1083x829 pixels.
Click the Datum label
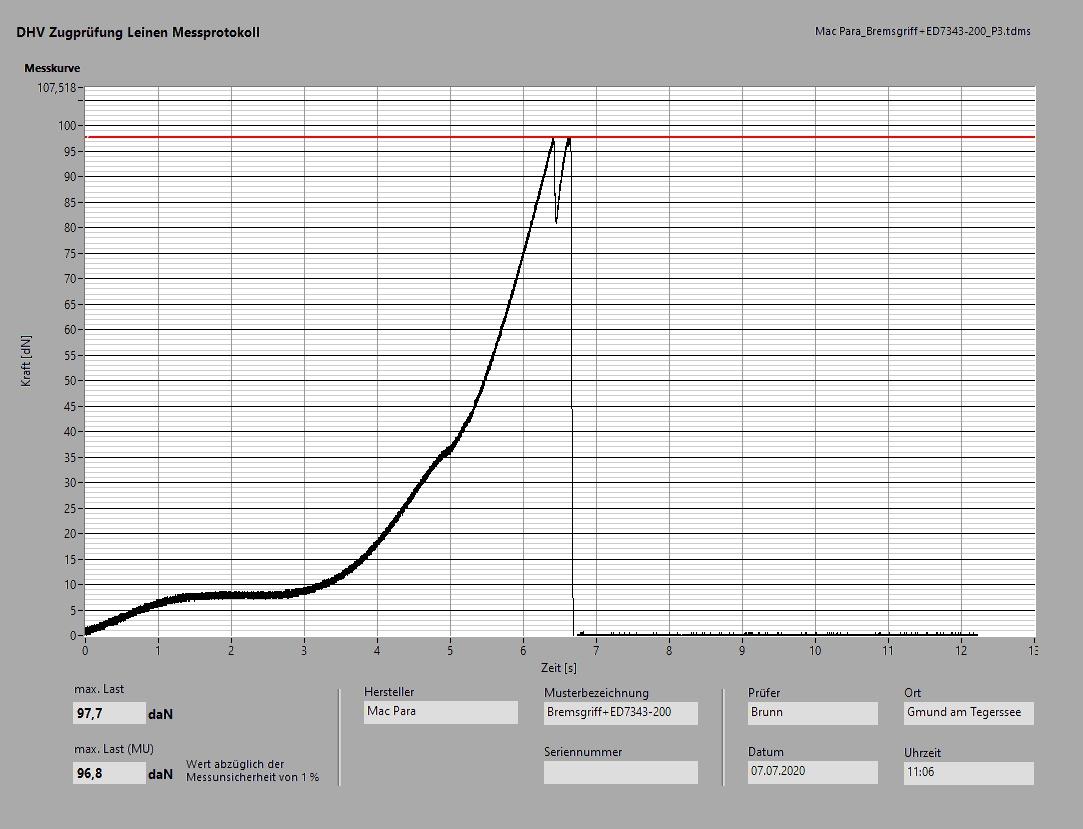765,752
